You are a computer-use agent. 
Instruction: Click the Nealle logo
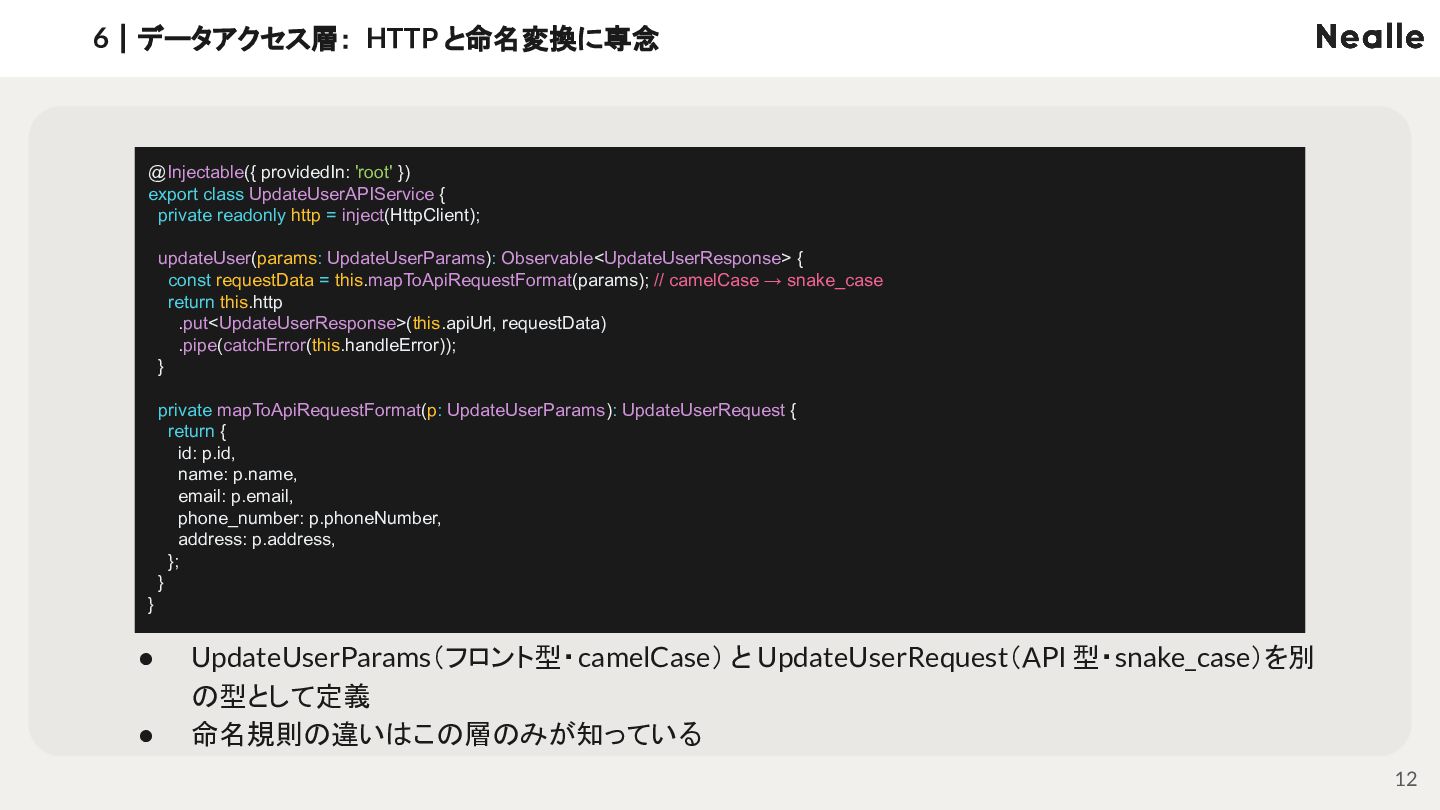click(1369, 37)
